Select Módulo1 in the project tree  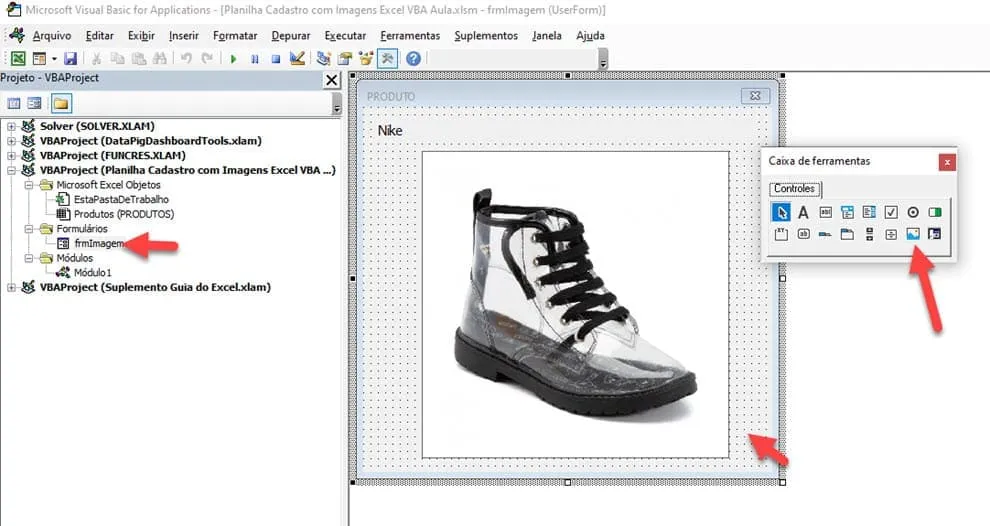(x=92, y=273)
